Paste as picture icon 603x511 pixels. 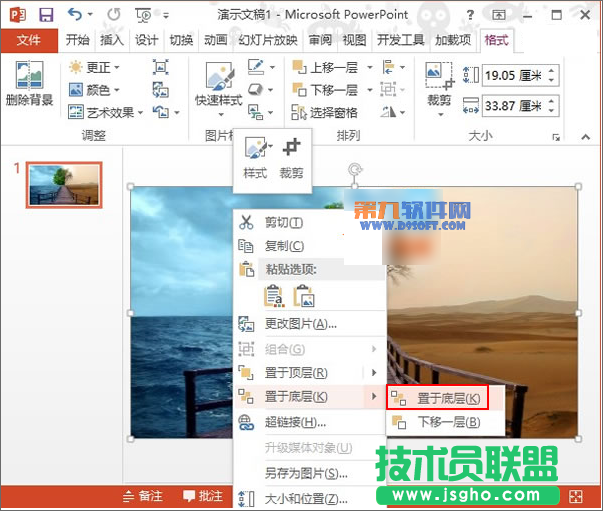pyautogui.click(x=304, y=296)
